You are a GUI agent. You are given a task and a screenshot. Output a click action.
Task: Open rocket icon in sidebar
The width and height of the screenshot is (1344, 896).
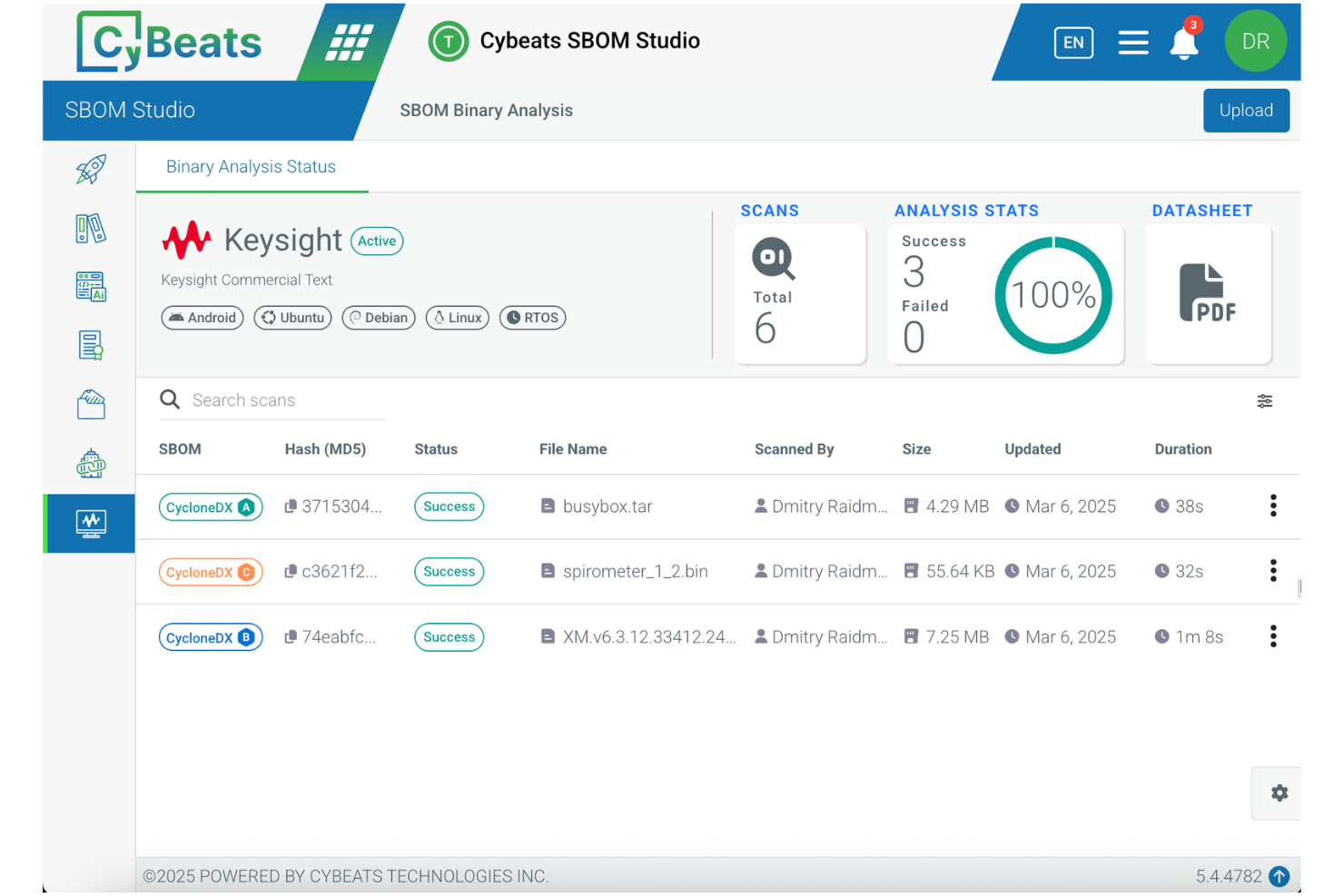(91, 169)
